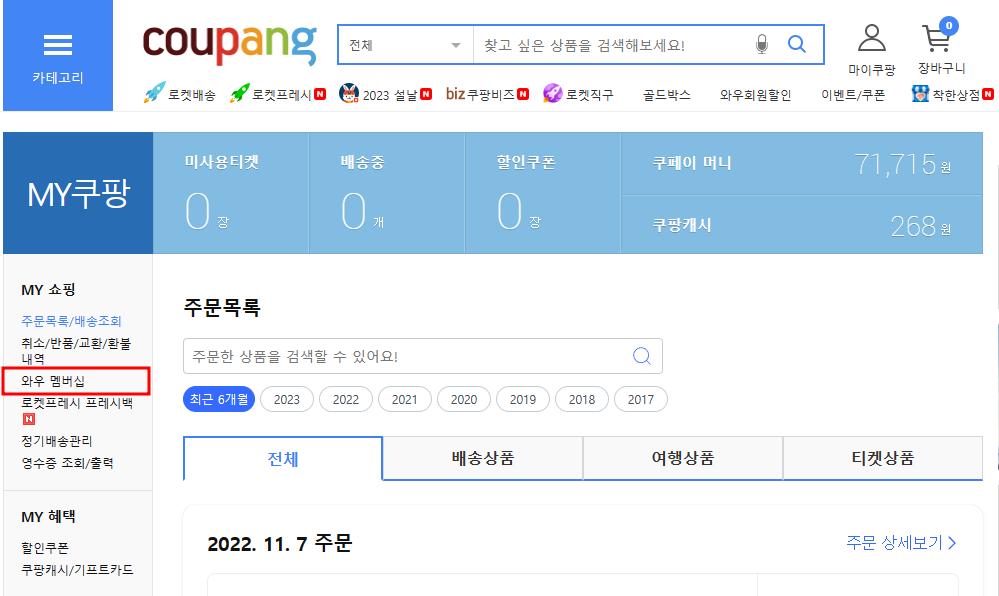
Task: Expand the 전체 search category dropdown
Action: [x=405, y=45]
